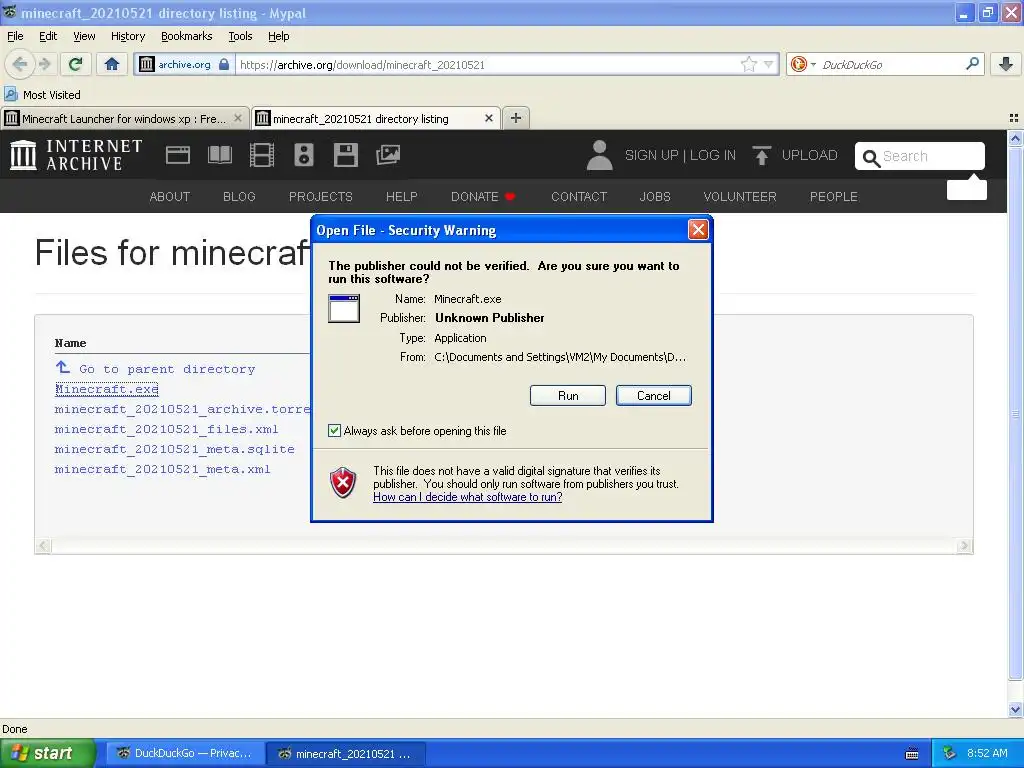Screen dimensions: 1024x768
Task: Open minecraft_20210521_meta.sqlite link
Action: pos(174,449)
